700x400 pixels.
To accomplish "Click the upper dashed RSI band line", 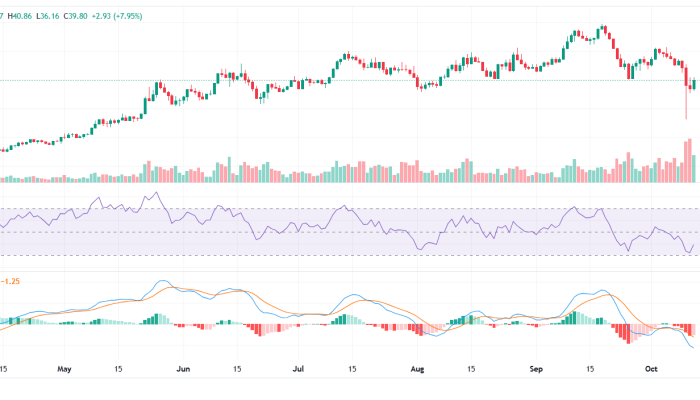I will click(x=300, y=209).
